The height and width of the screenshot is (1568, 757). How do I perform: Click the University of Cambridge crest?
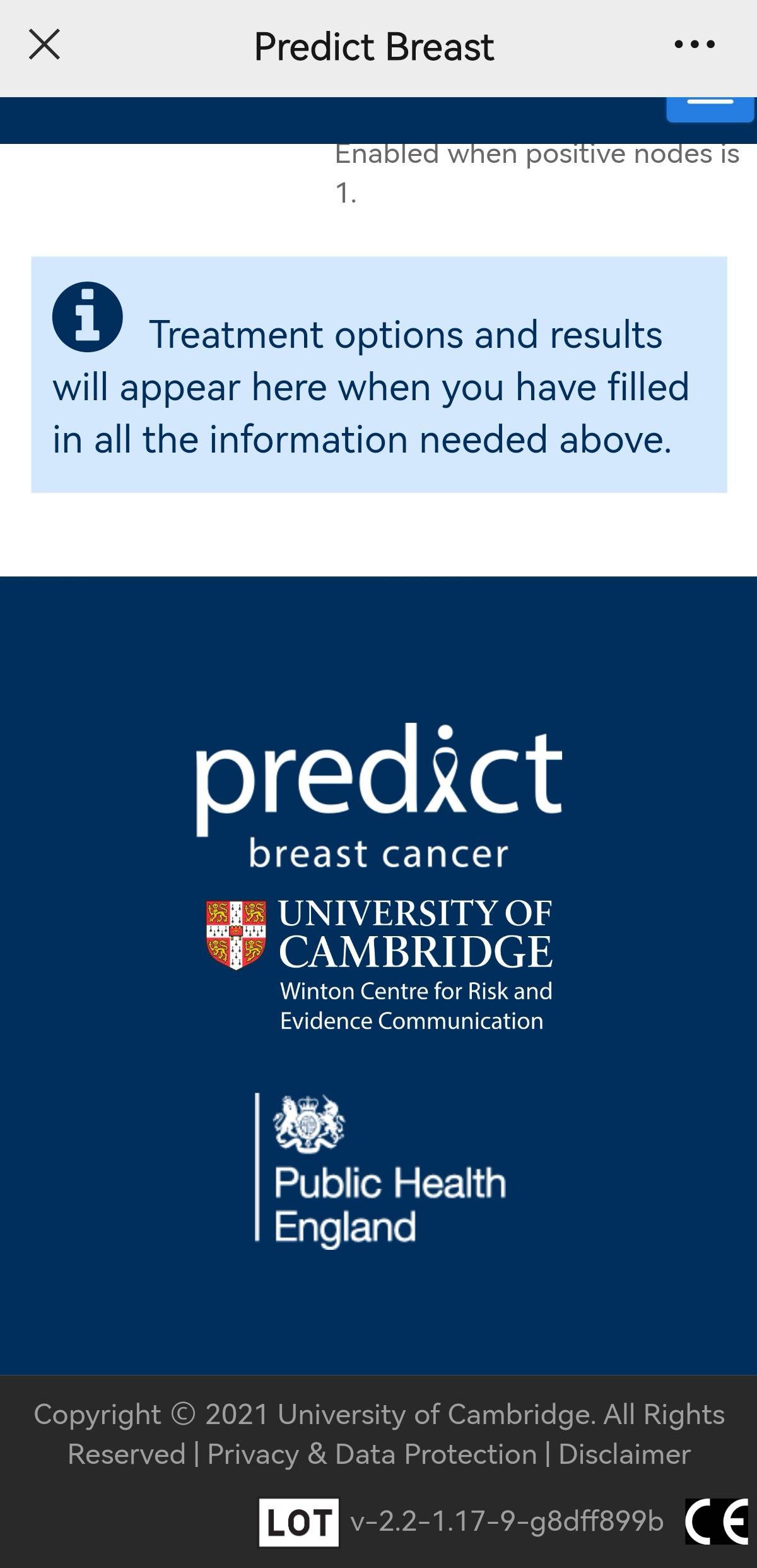tap(237, 934)
